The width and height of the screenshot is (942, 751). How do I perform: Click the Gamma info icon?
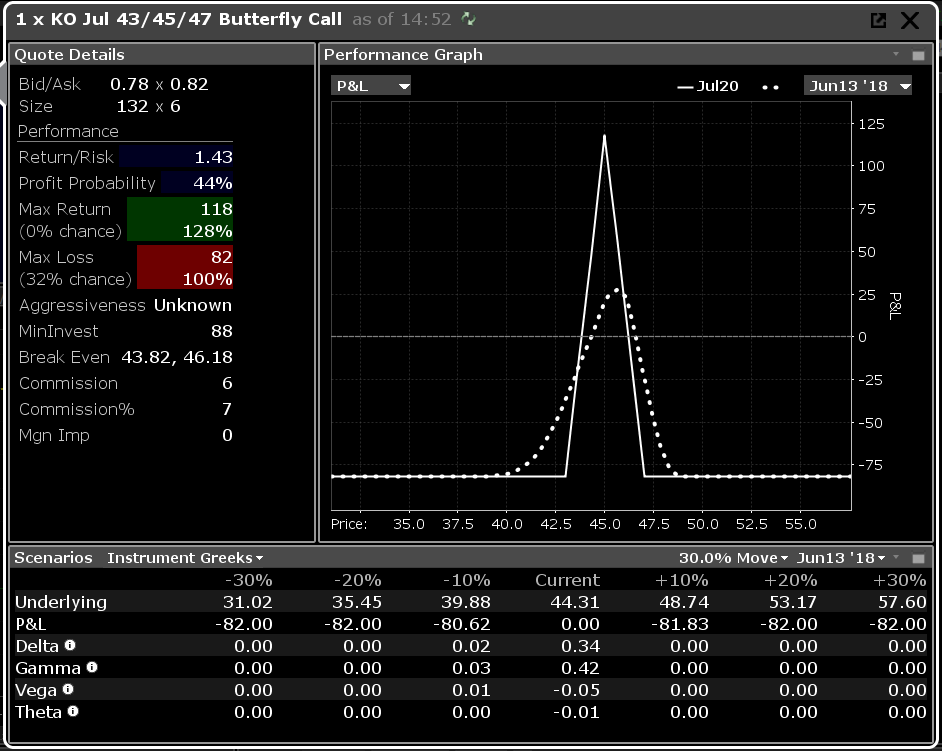91,668
